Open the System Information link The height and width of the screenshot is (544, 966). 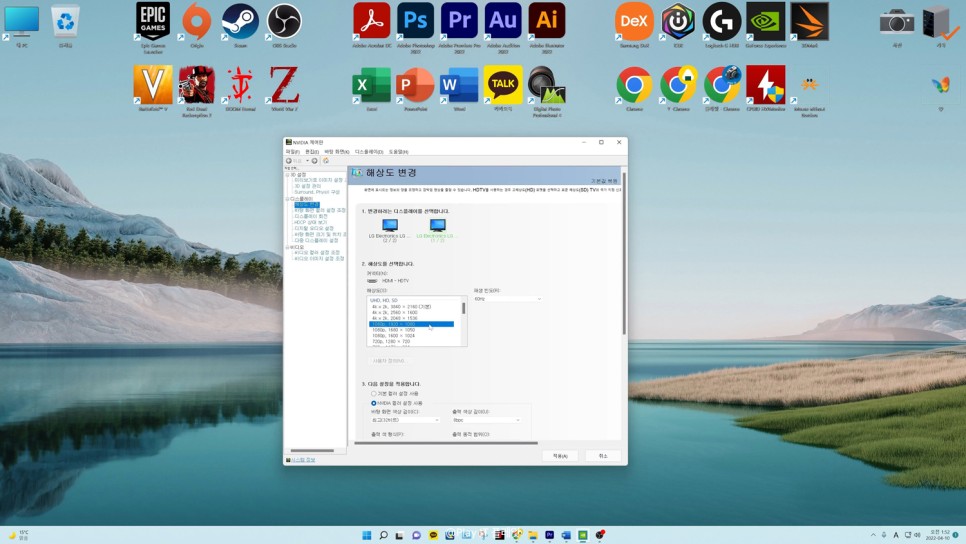click(303, 460)
